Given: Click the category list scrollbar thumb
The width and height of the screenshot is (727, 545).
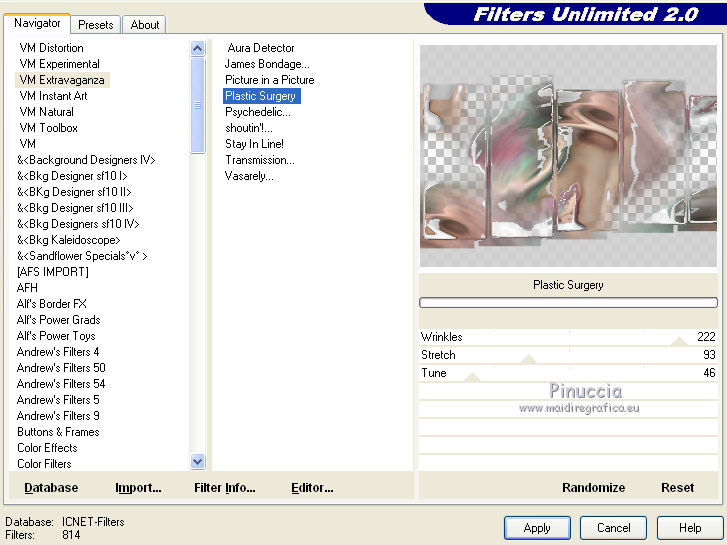Looking at the screenshot, I should click(198, 105).
